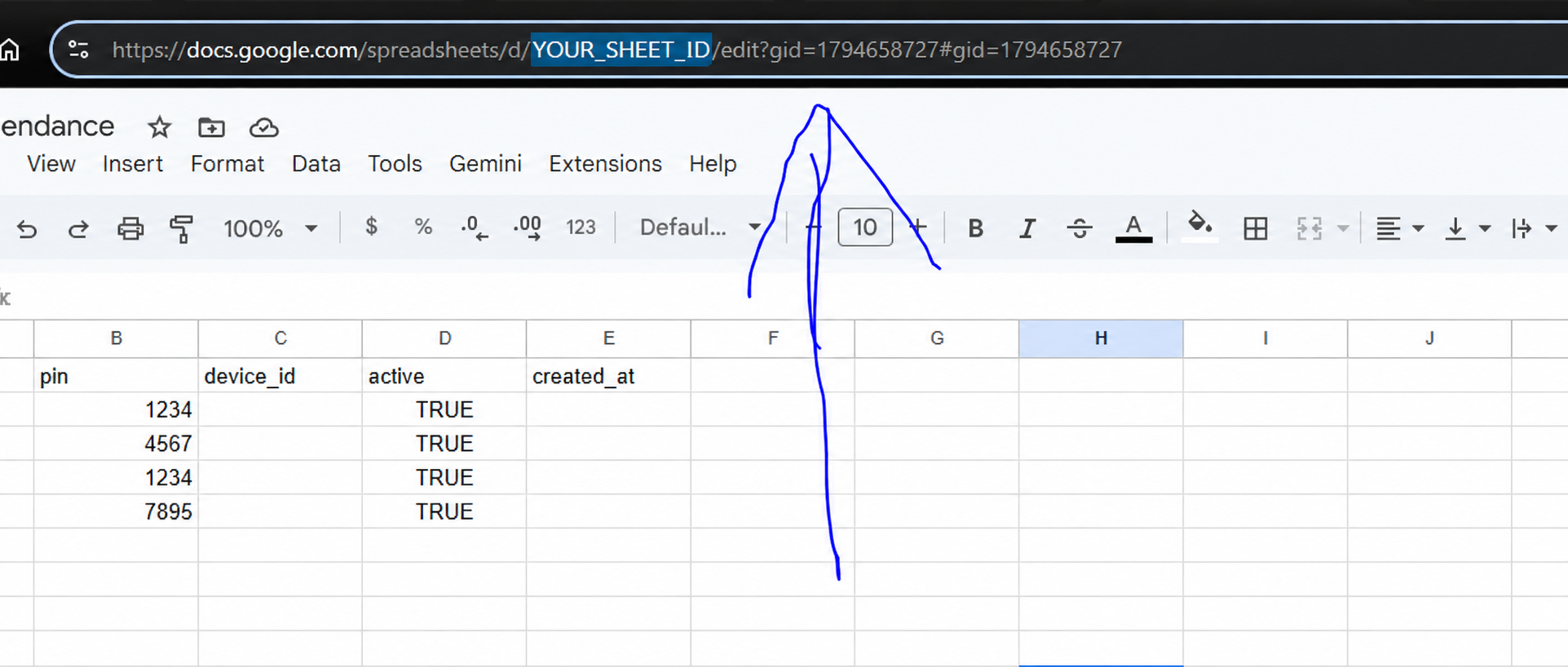Toggle strikethrough formatting
The width and height of the screenshot is (1568, 667).
1080,228
